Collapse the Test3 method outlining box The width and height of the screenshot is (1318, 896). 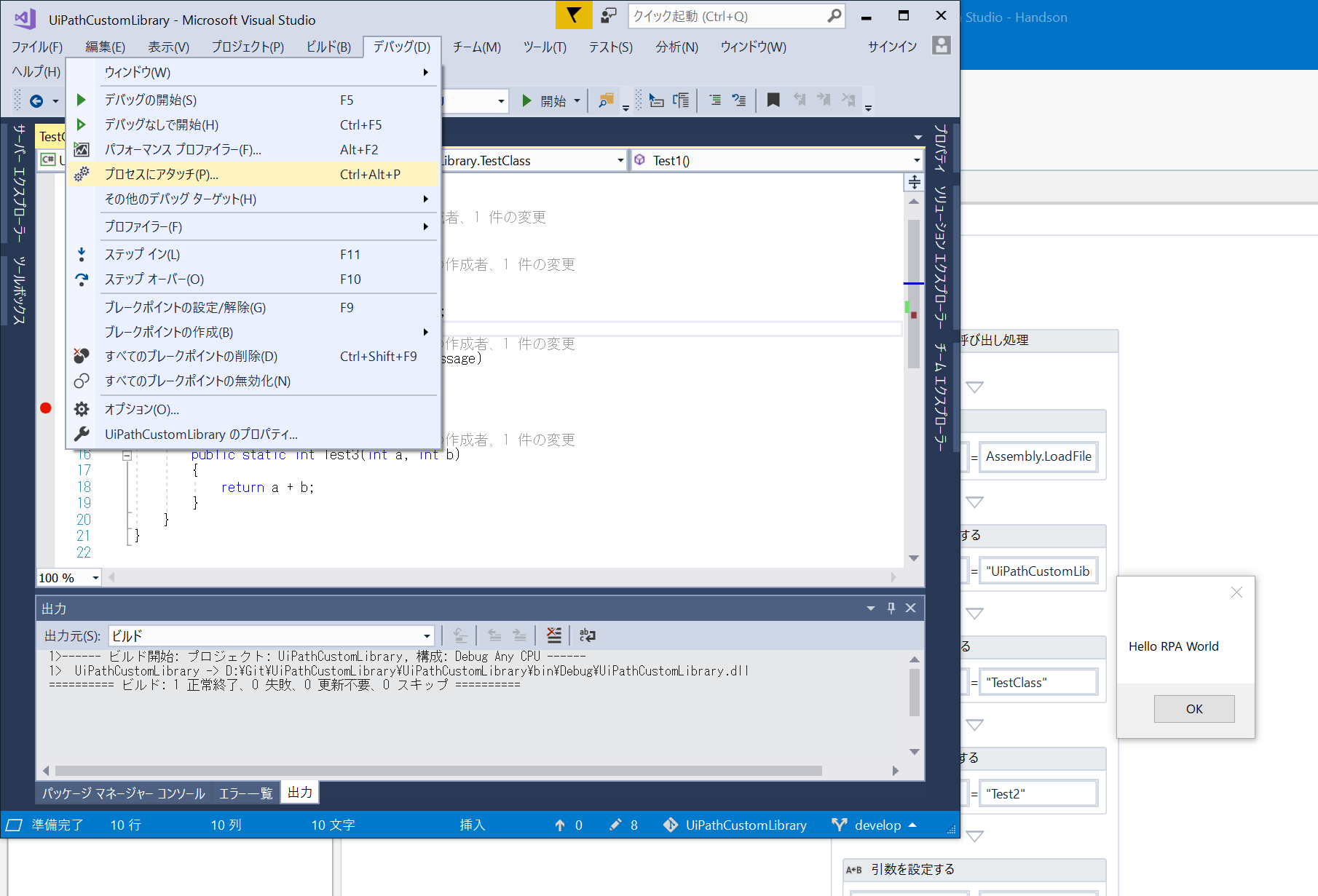click(x=127, y=456)
